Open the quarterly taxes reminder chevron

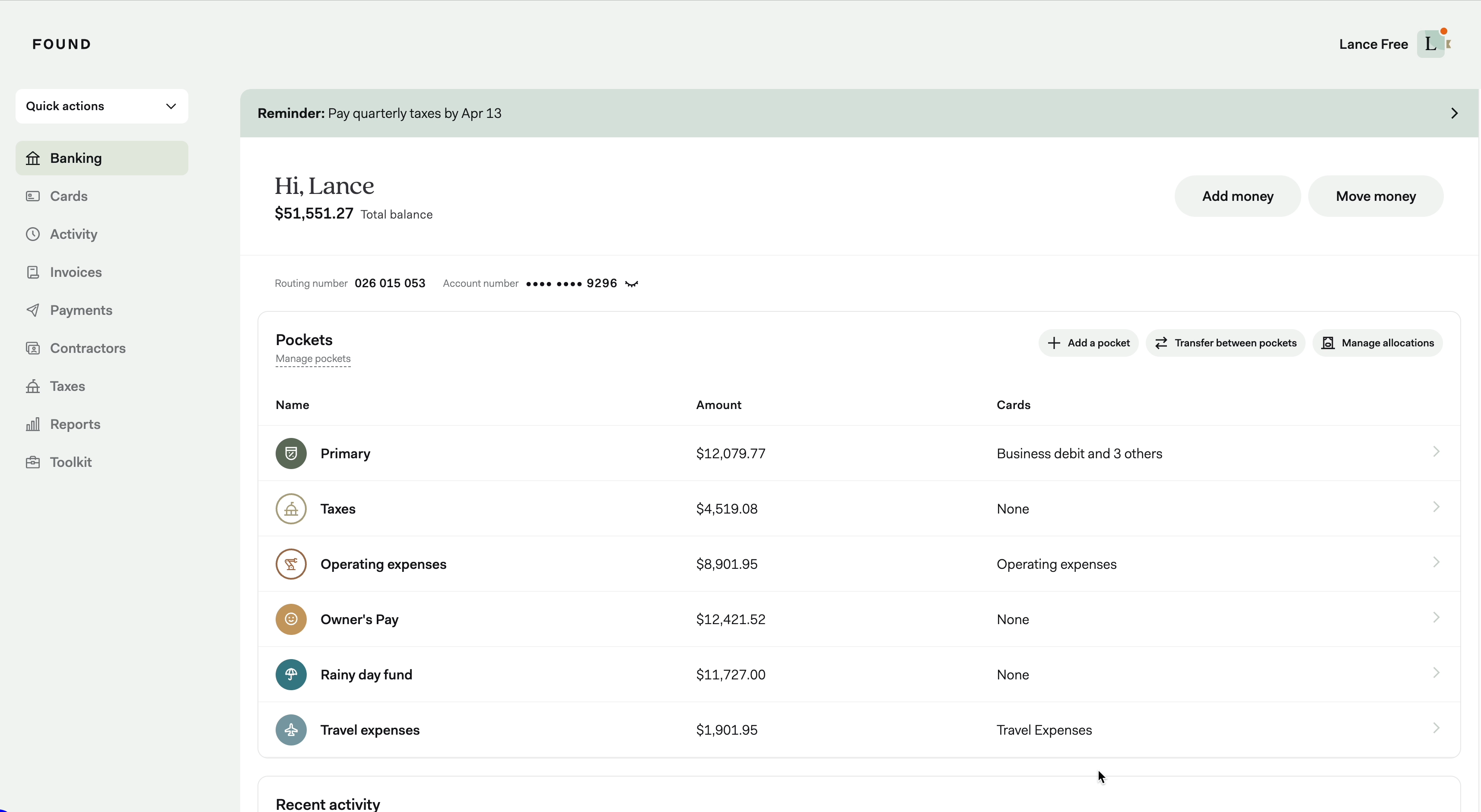pos(1454,113)
